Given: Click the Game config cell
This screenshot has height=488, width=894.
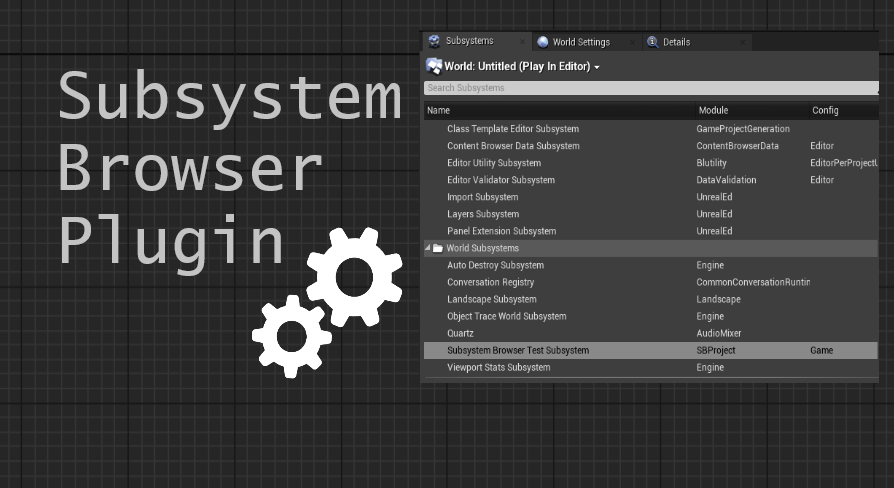Looking at the screenshot, I should click(821, 351).
